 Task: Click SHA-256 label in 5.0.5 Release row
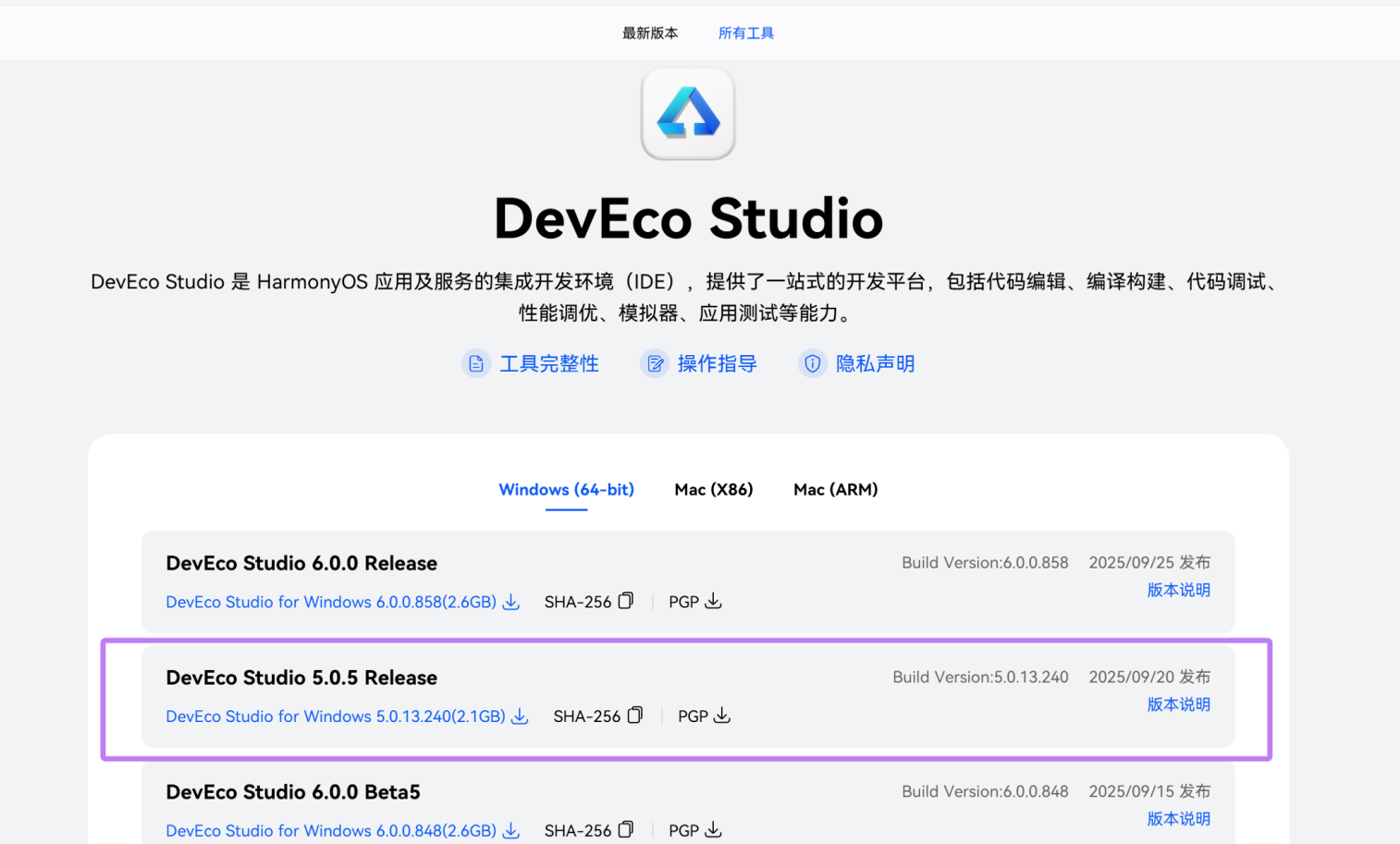tap(587, 716)
